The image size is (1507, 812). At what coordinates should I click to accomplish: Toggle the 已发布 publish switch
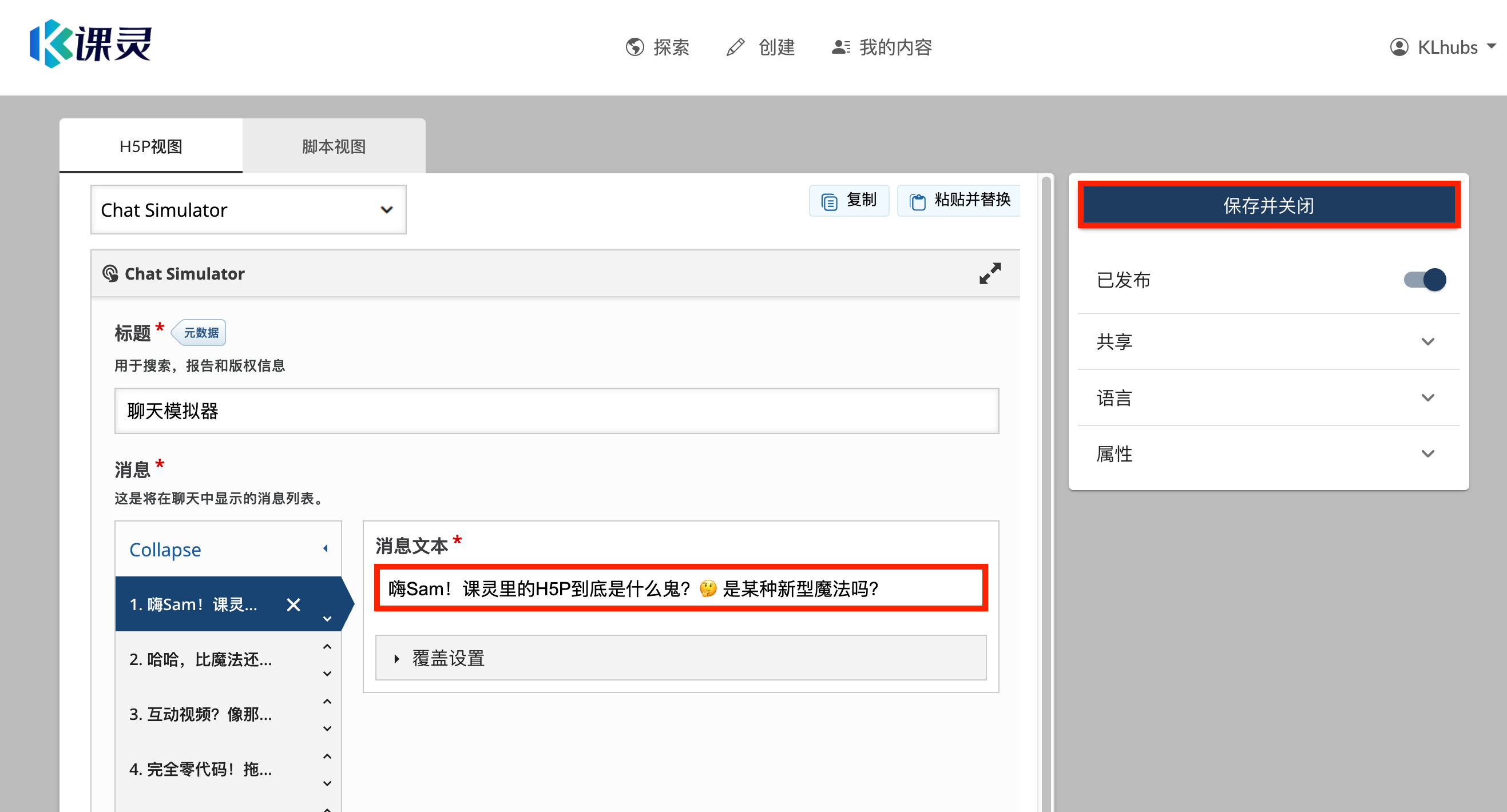(1424, 280)
